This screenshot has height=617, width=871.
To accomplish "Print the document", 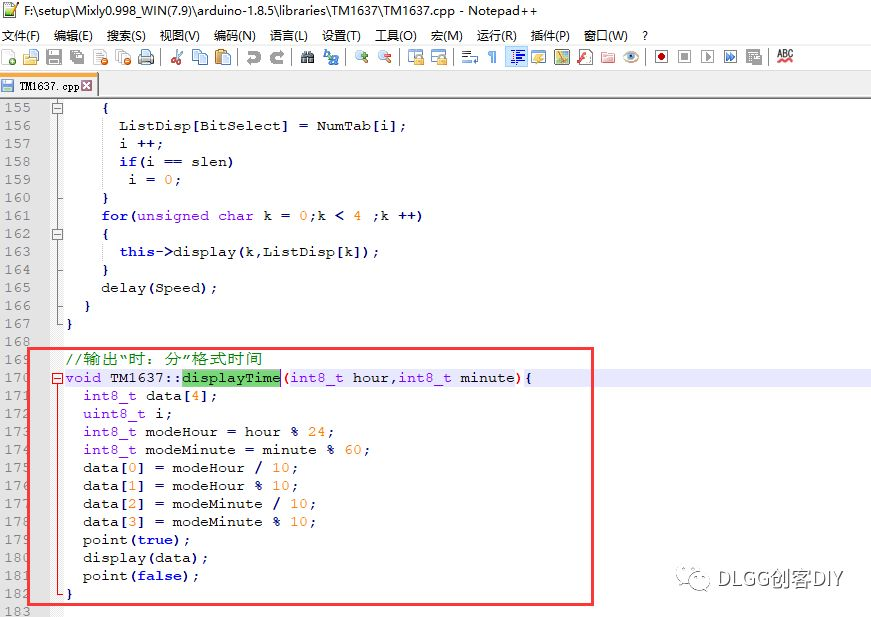I will 144,57.
